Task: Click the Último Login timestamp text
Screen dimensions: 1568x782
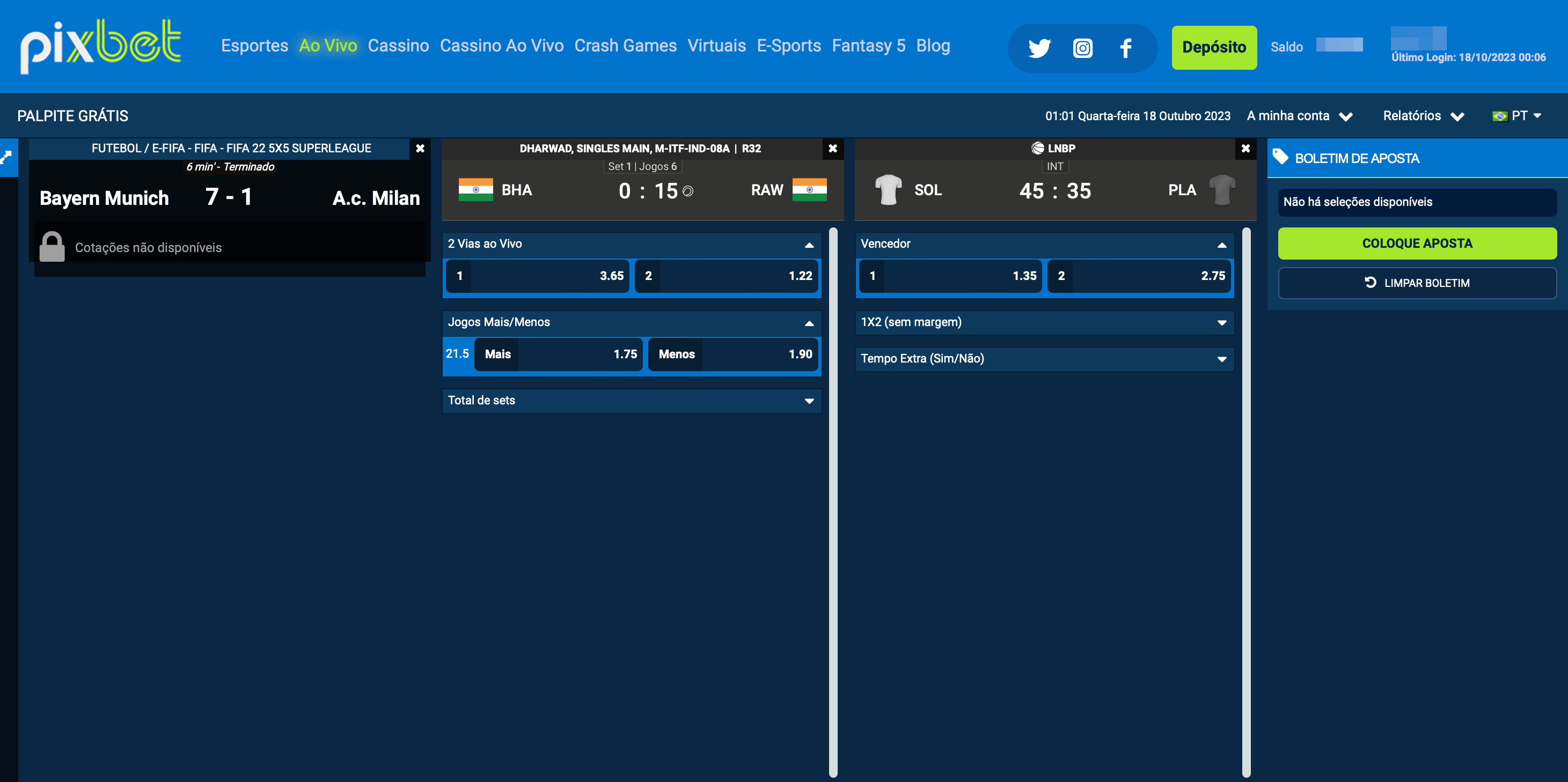Action: coord(1468,57)
